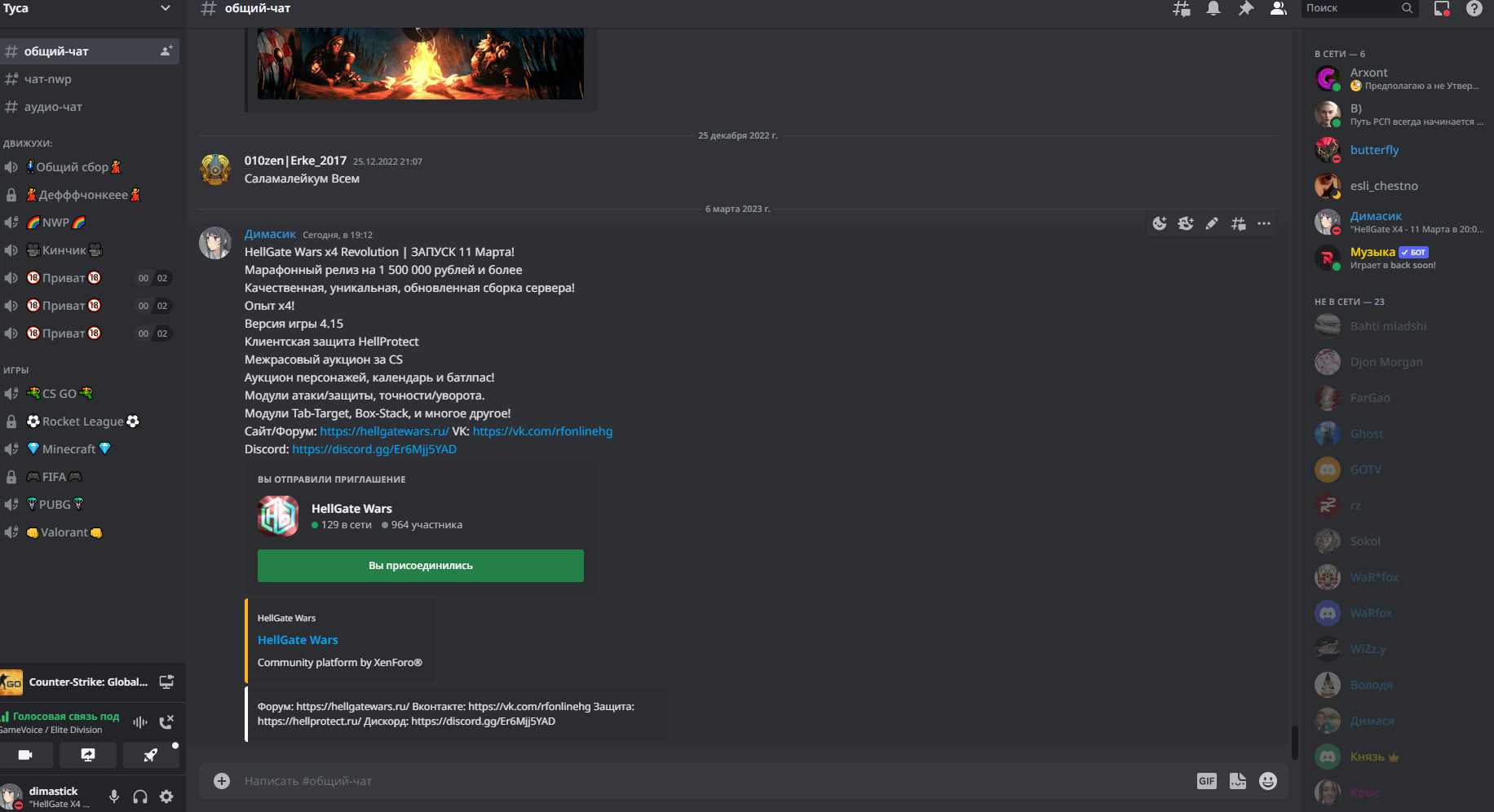Click the chat scrollbar thumb
The width and height of the screenshot is (1494, 812).
(x=1294, y=742)
